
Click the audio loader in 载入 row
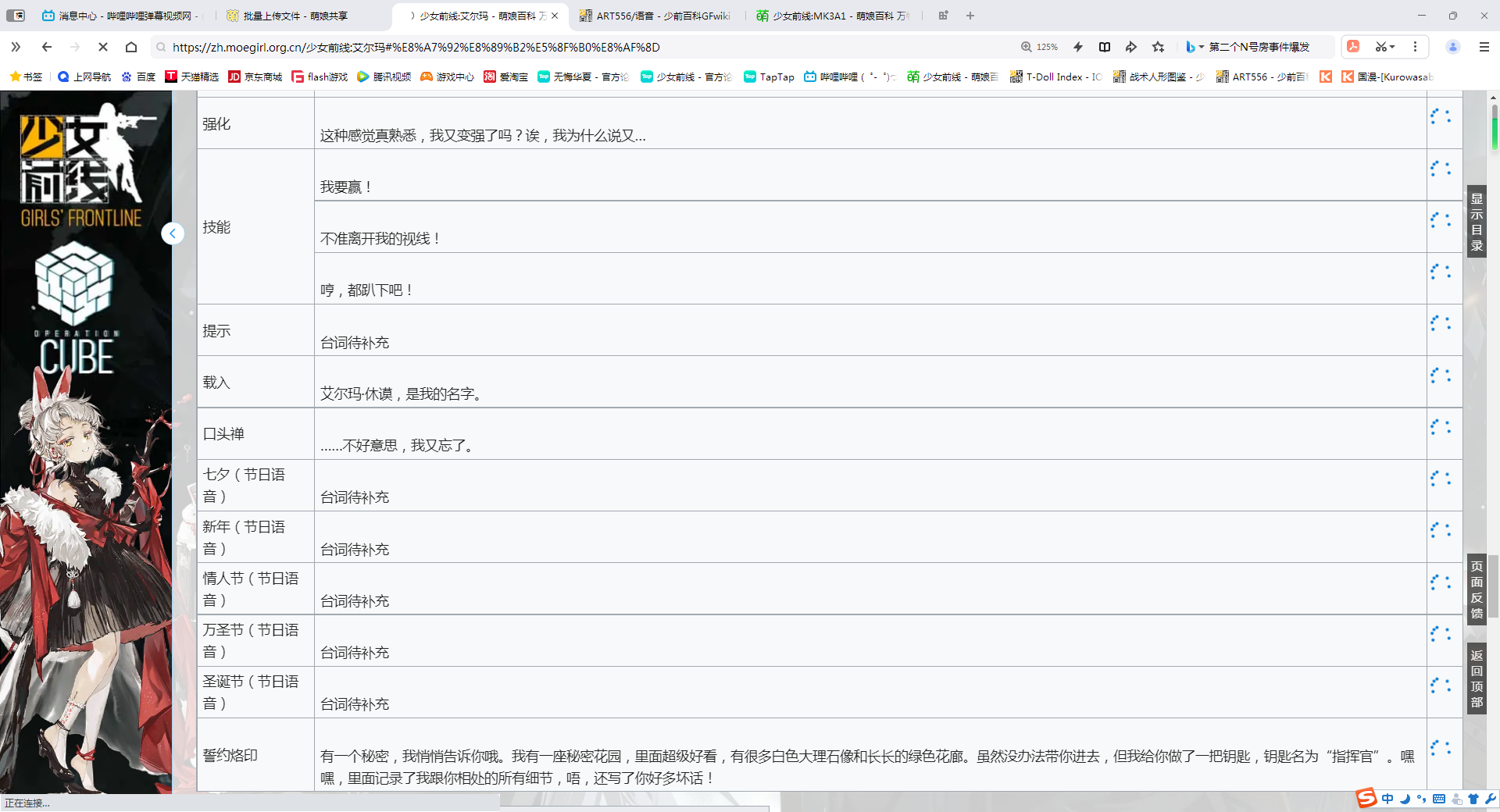tap(1441, 376)
